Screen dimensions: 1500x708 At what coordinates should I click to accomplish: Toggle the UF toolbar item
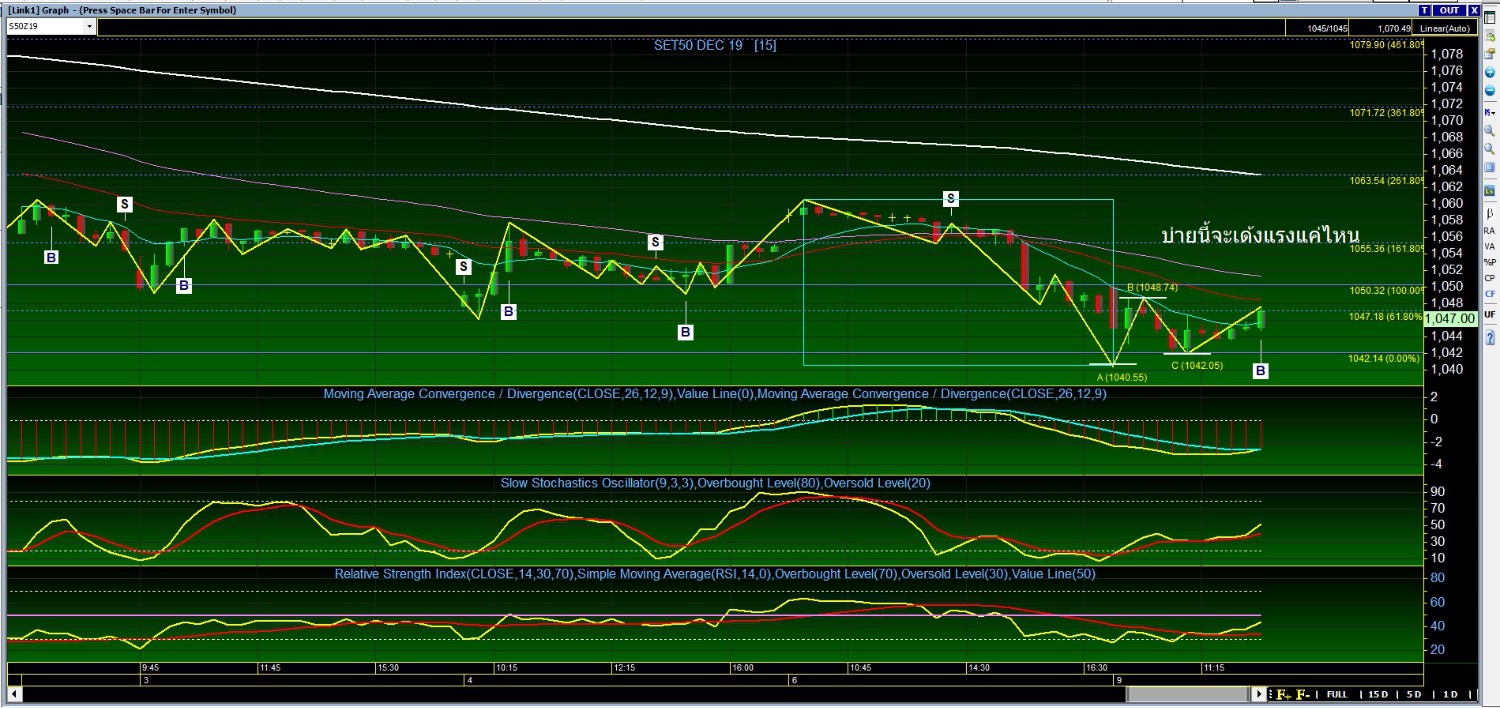click(x=1489, y=314)
